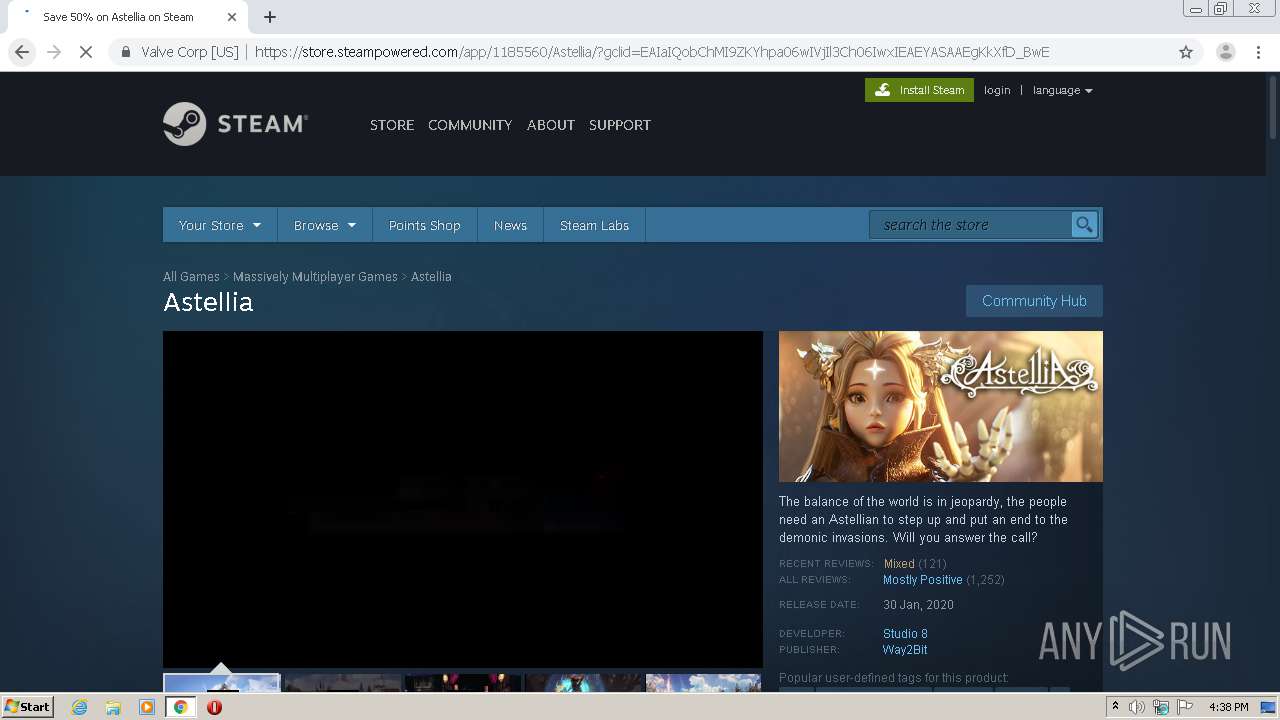Close the Astellia Steam browser tab

[x=232, y=17]
